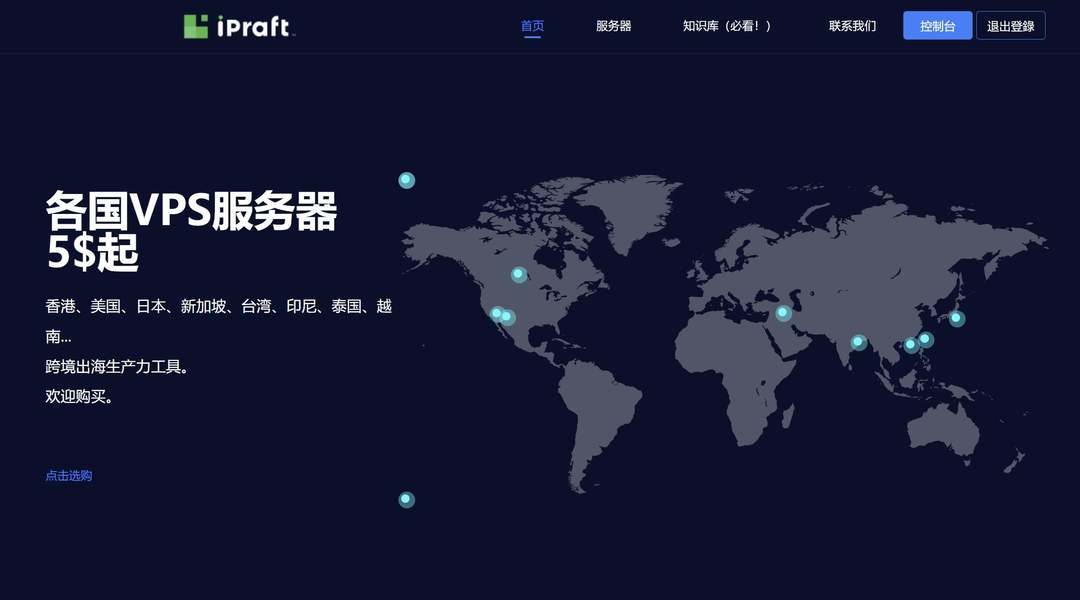Select the Canada location marker on the map
1080x600 pixels.
click(518, 274)
